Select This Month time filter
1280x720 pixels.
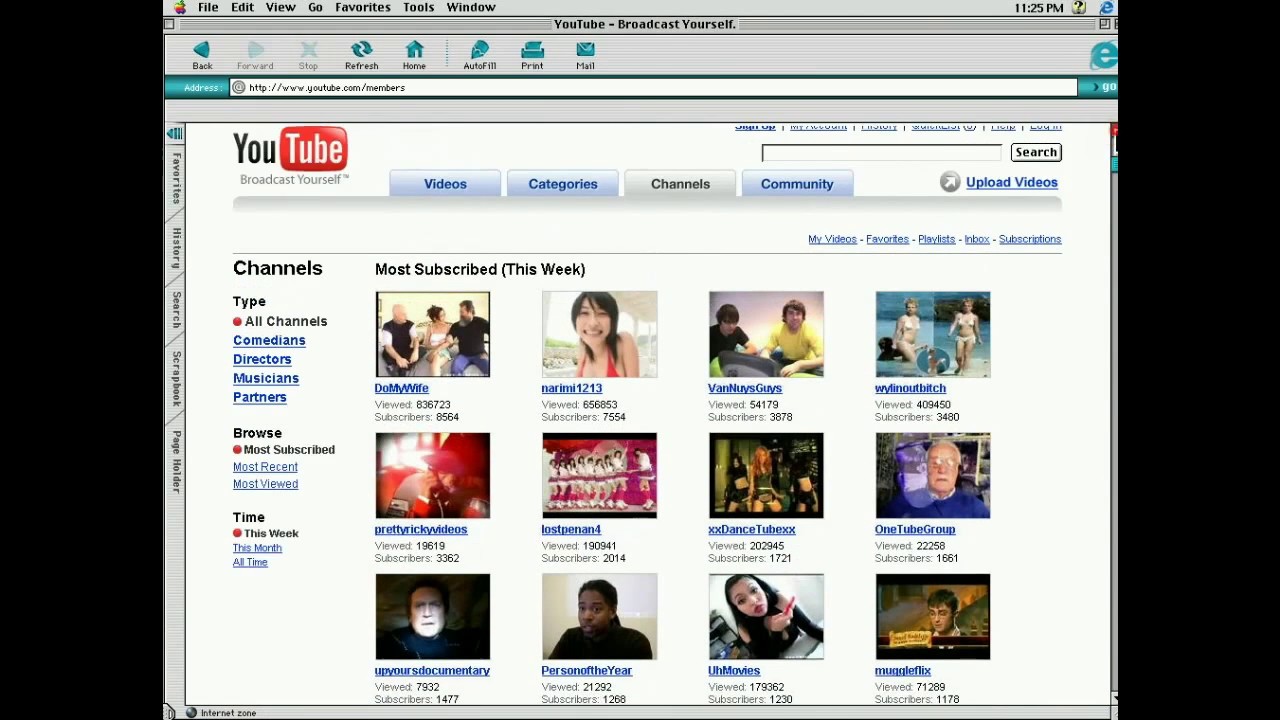click(x=257, y=548)
